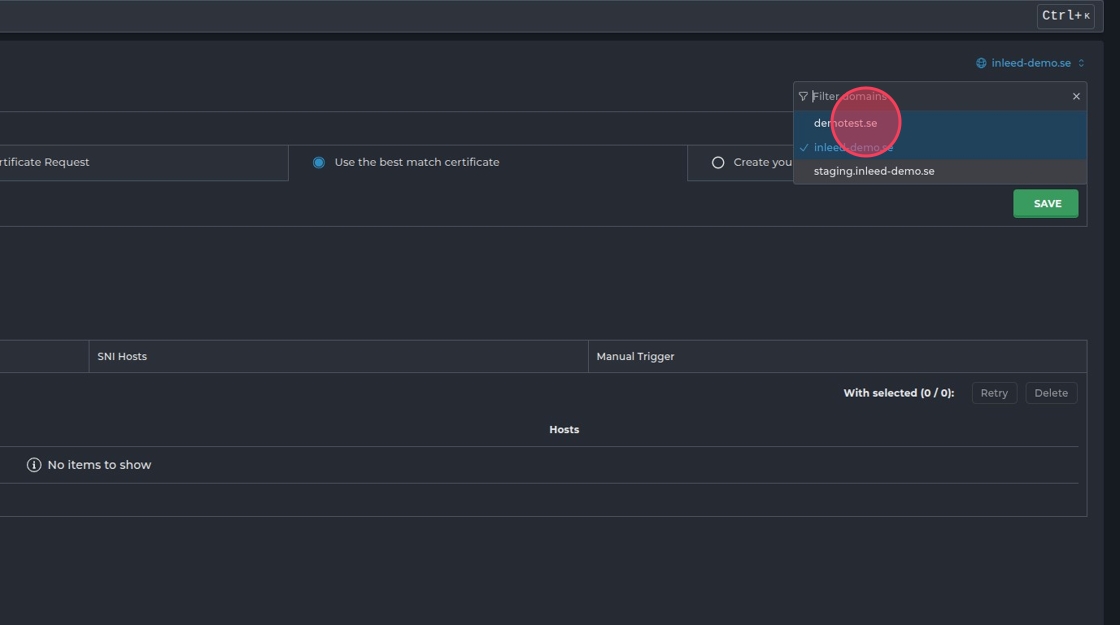The height and width of the screenshot is (625, 1120).
Task: Click the globe icon beside inleed-demo.se
Action: [x=981, y=63]
